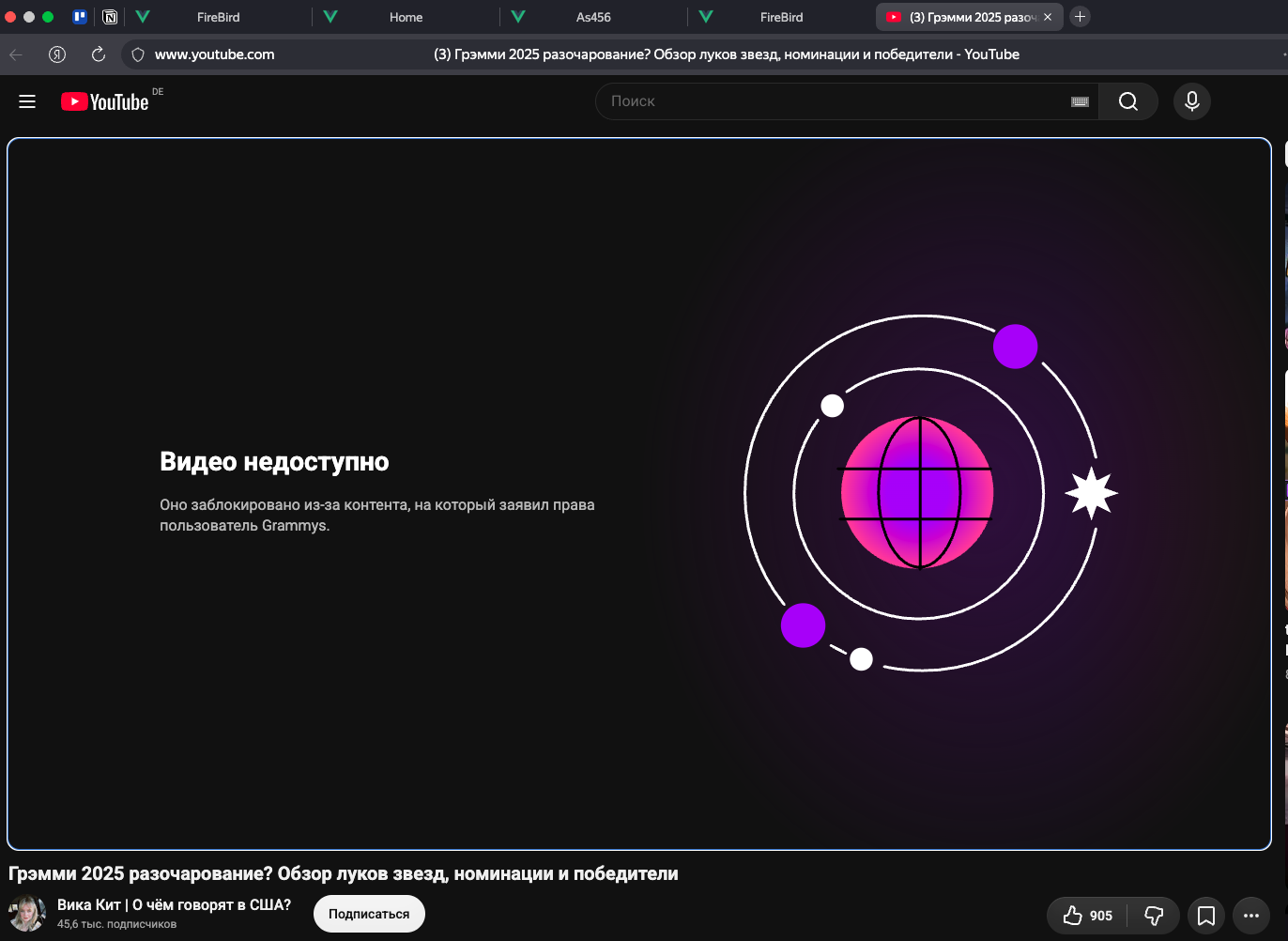The image size is (1288, 941).
Task: Reload the page with refresh icon
Action: [x=99, y=54]
